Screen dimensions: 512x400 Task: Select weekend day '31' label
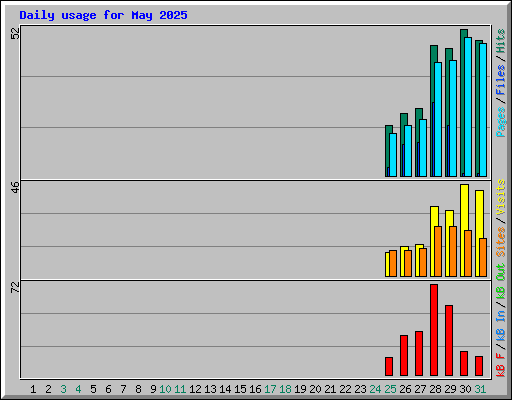point(480,389)
